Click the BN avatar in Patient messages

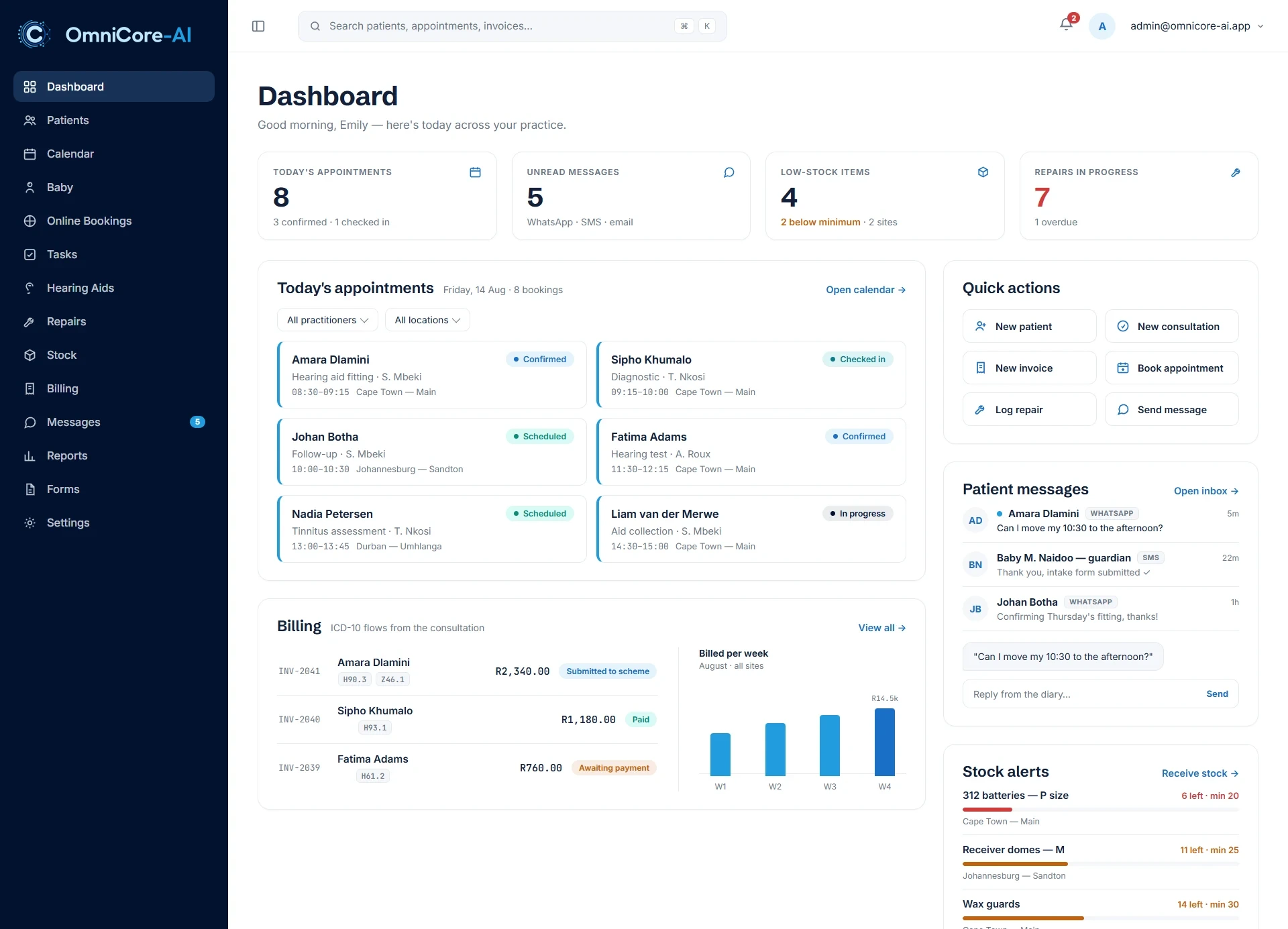(975, 565)
